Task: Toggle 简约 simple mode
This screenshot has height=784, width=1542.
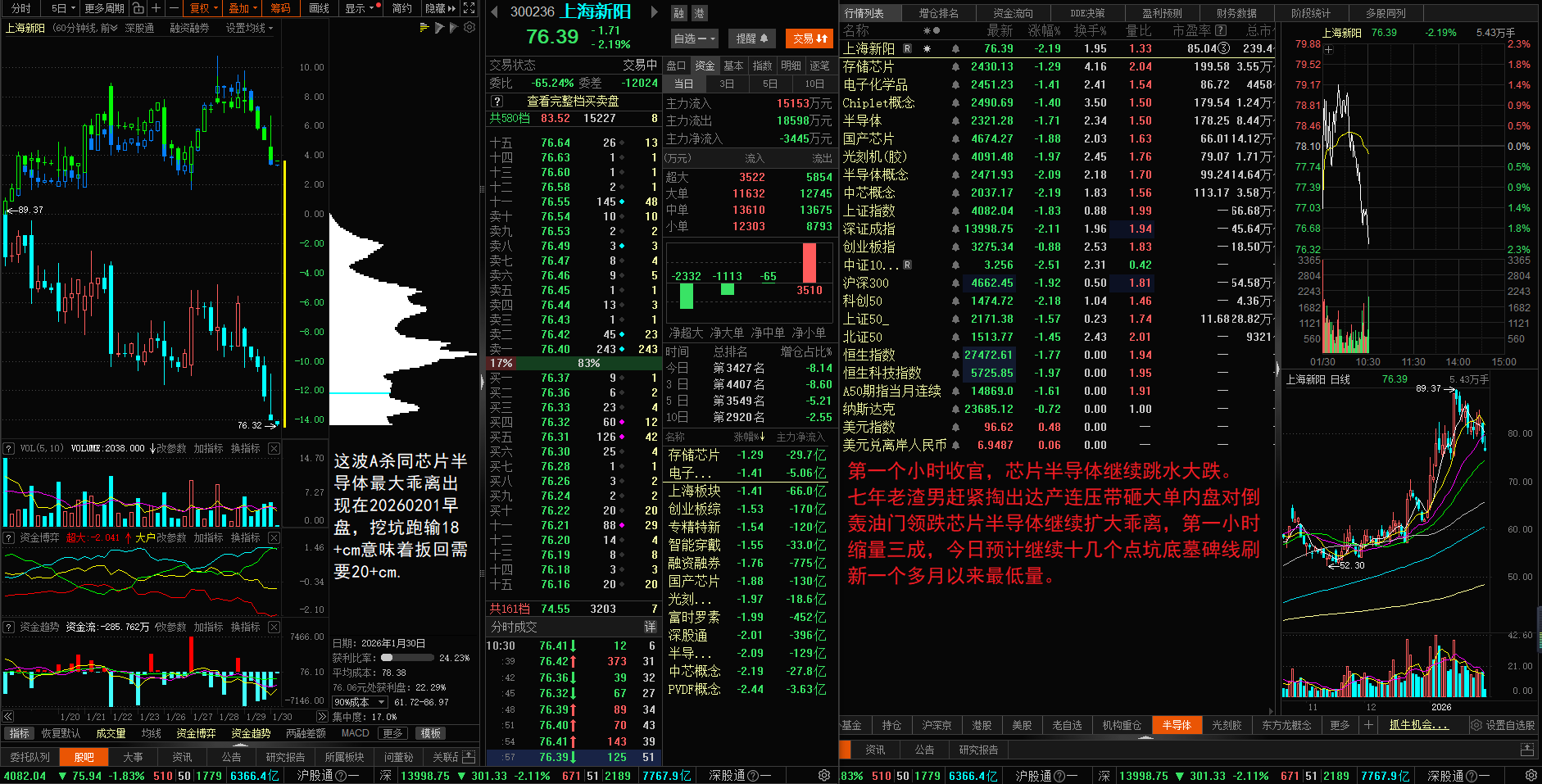Action: pyautogui.click(x=401, y=8)
